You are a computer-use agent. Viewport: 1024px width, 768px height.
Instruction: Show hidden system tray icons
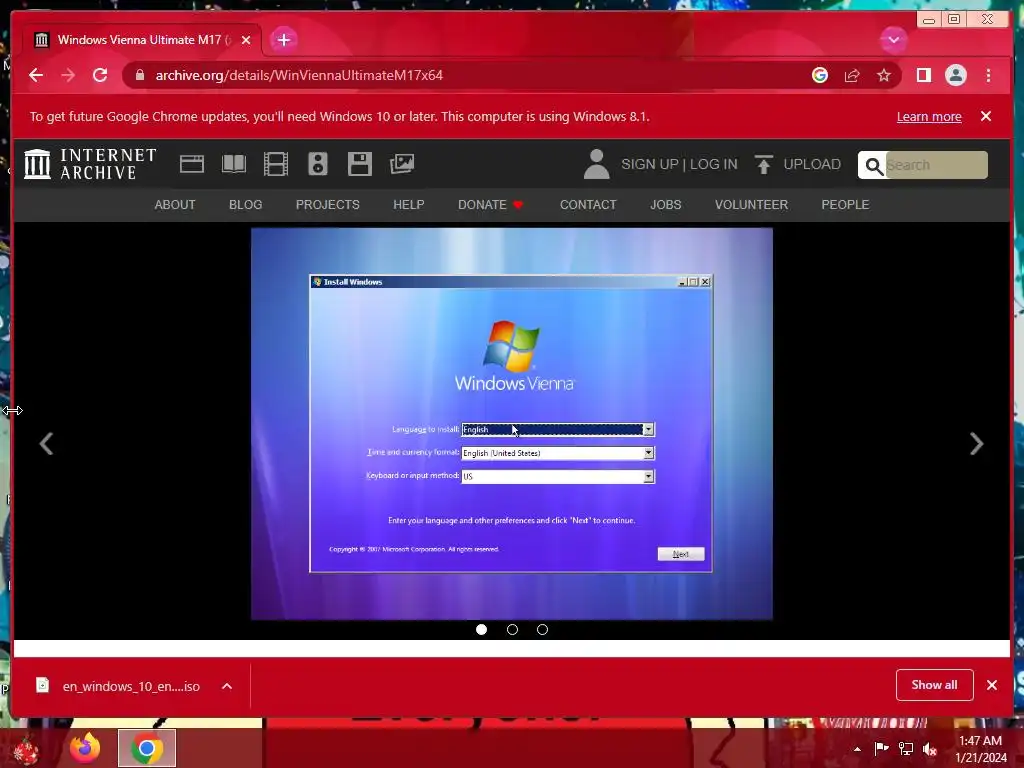[857, 749]
